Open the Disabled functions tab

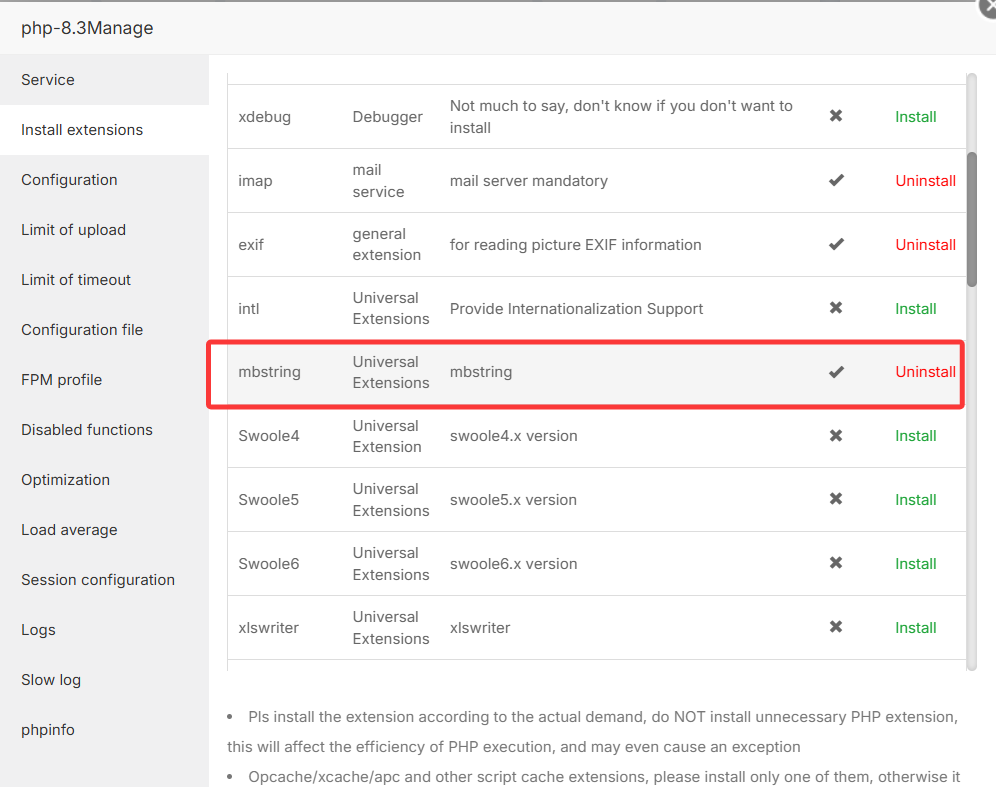[x=87, y=430]
